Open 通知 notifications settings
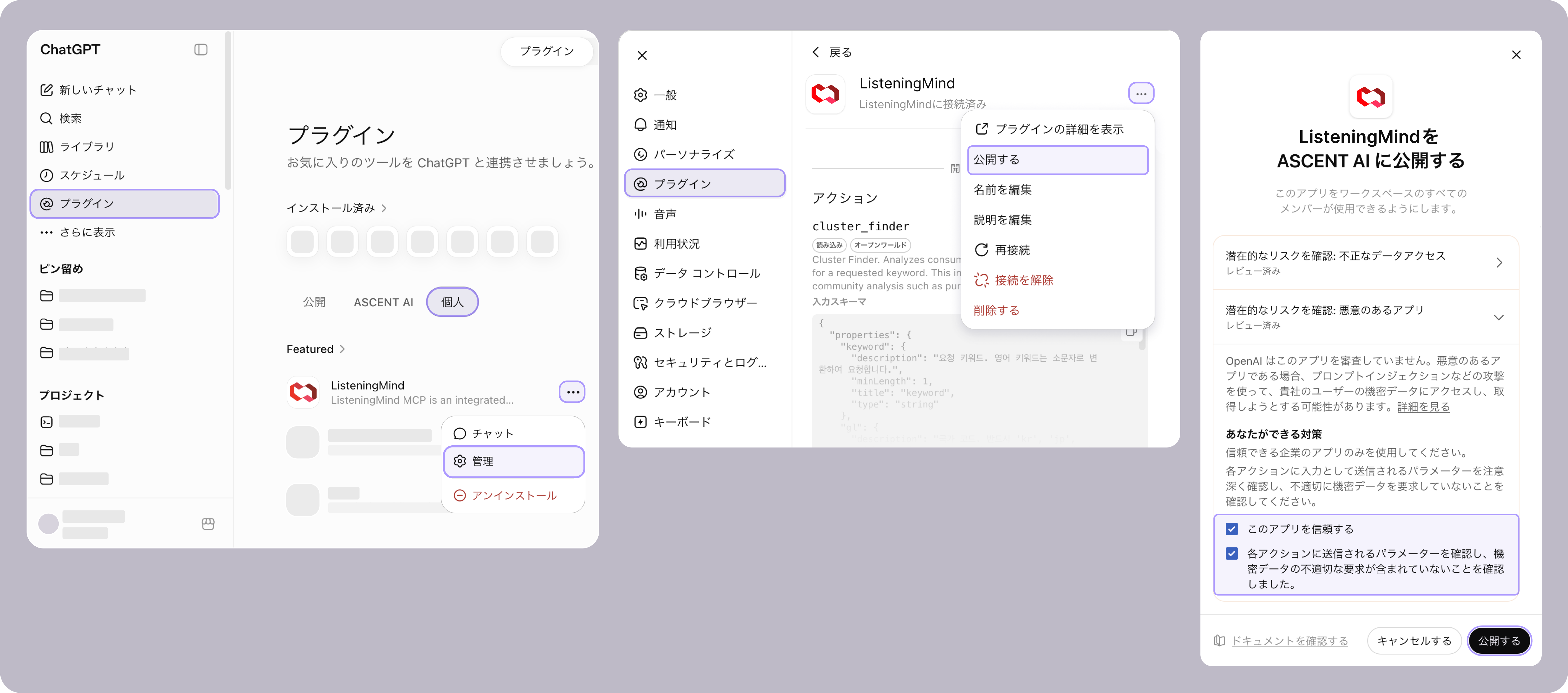This screenshot has width=1568, height=693. [x=705, y=125]
